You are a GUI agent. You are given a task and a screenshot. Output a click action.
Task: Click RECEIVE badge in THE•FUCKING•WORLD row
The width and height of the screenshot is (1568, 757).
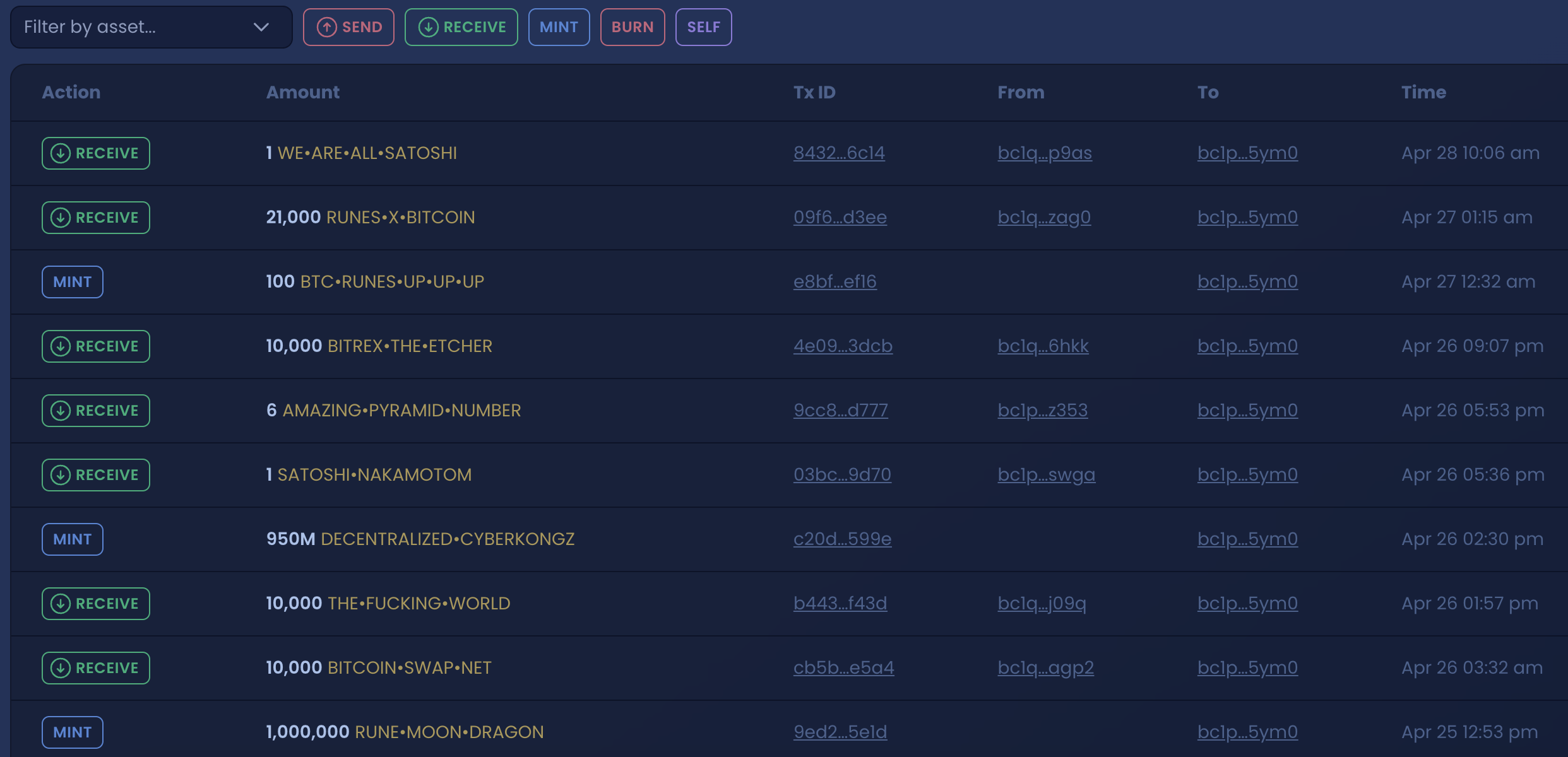(x=96, y=604)
